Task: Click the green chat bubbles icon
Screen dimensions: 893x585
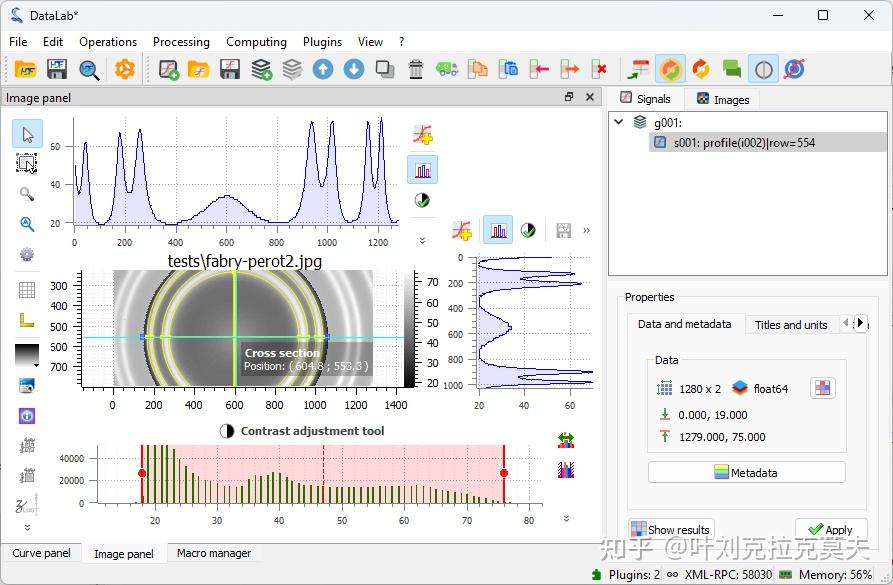Action: (732, 69)
